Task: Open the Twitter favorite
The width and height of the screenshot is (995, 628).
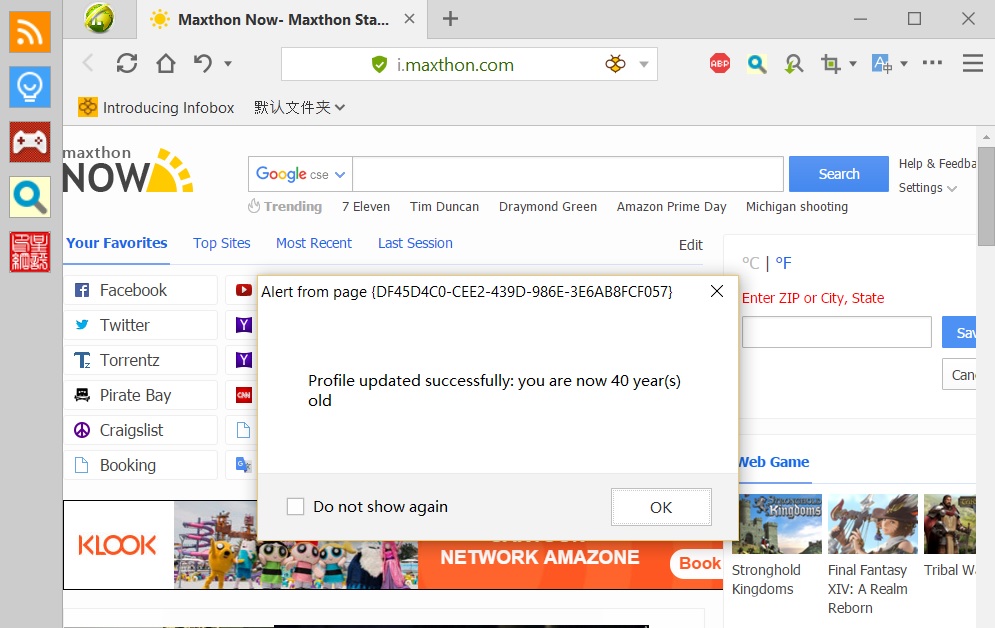Action: [x=140, y=325]
